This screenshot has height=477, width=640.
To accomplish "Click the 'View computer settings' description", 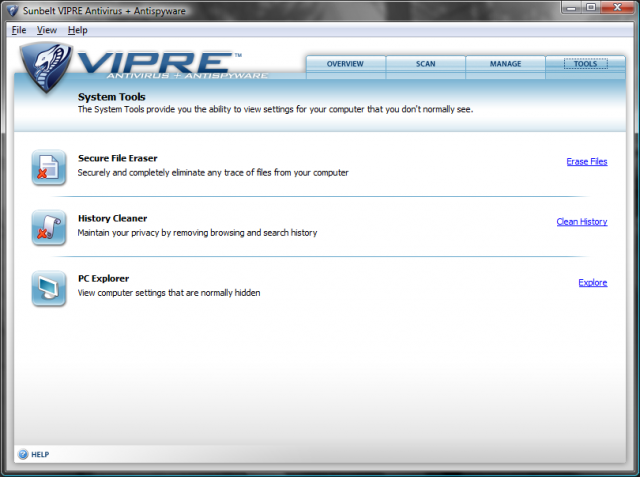I will (x=169, y=293).
